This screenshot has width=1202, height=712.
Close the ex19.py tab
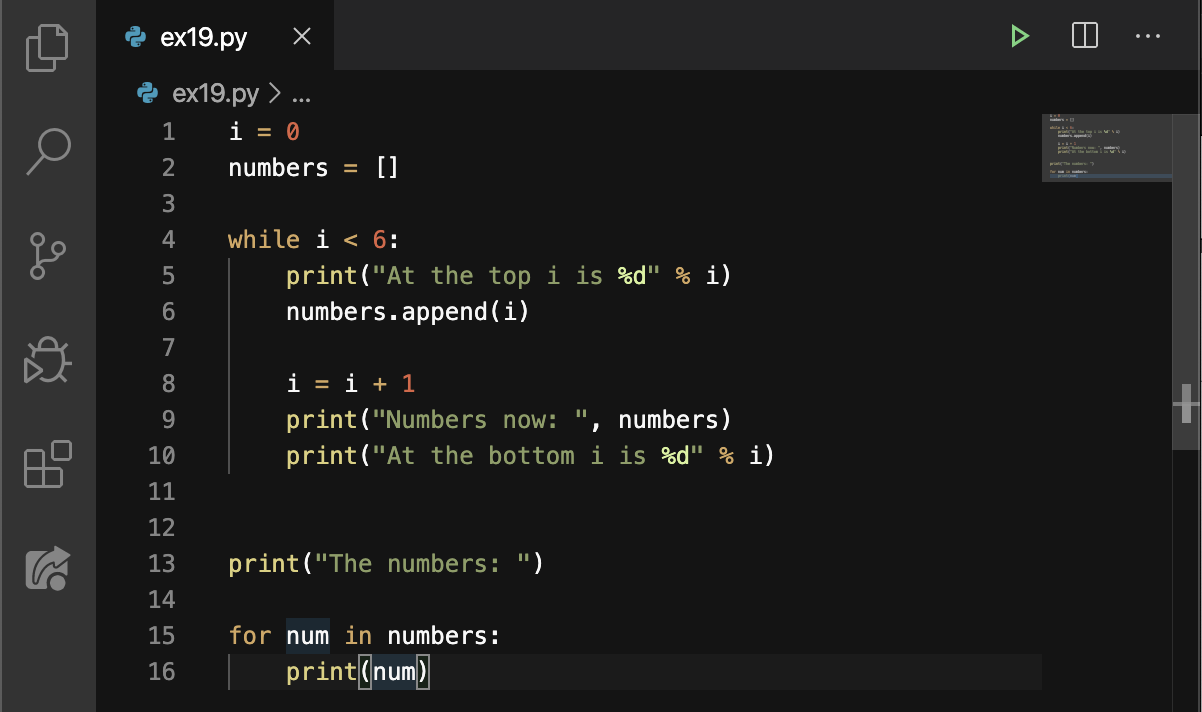[x=301, y=37]
